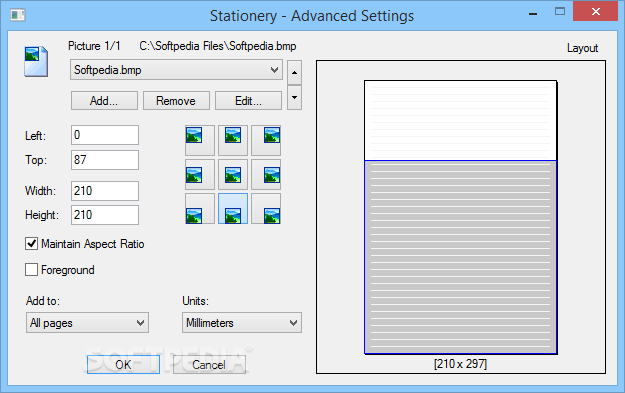The image size is (625, 393).
Task: Set picture position to top-center alignment
Action: point(233,140)
